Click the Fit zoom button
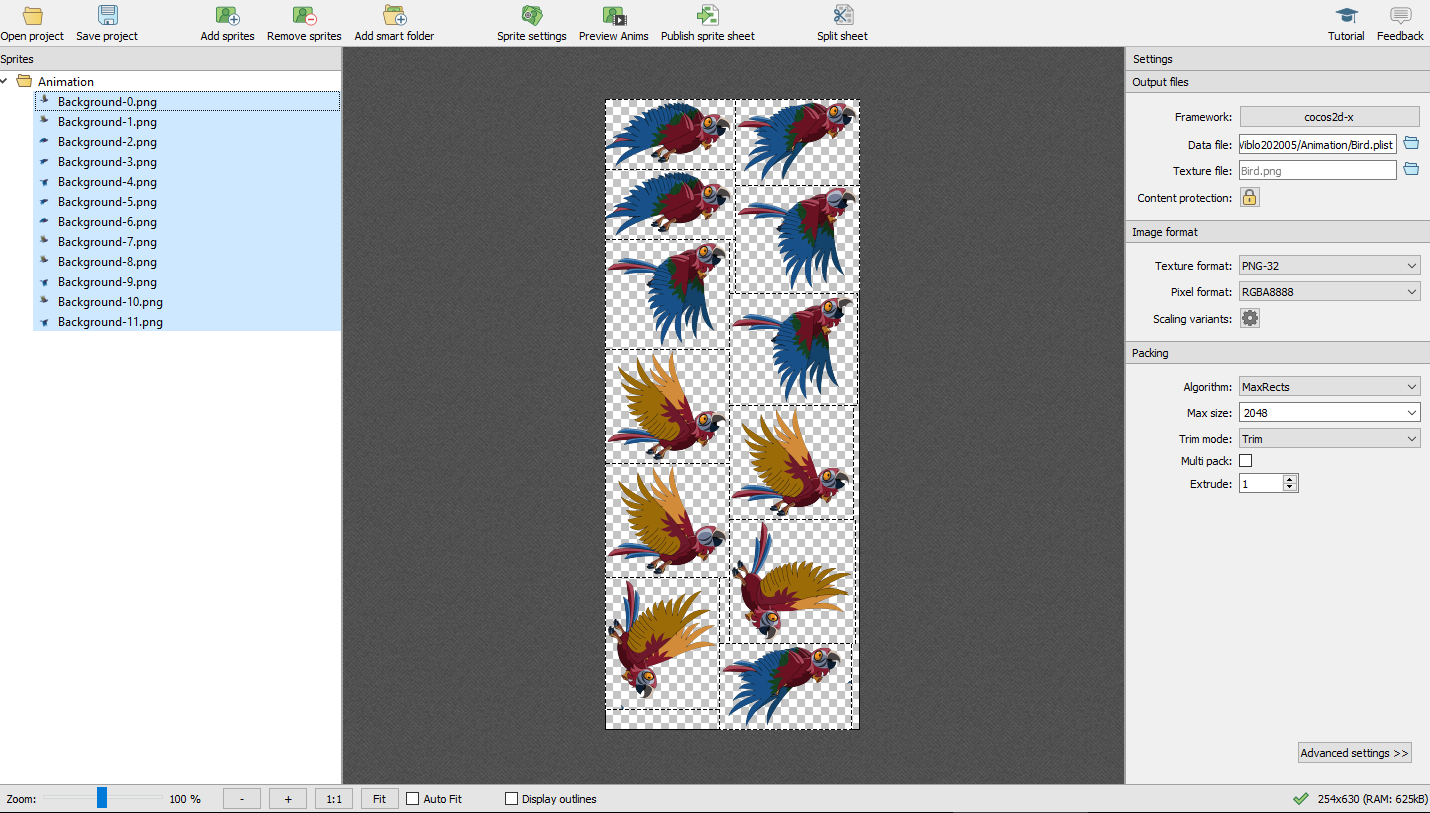The width and height of the screenshot is (1430, 813). 379,799
